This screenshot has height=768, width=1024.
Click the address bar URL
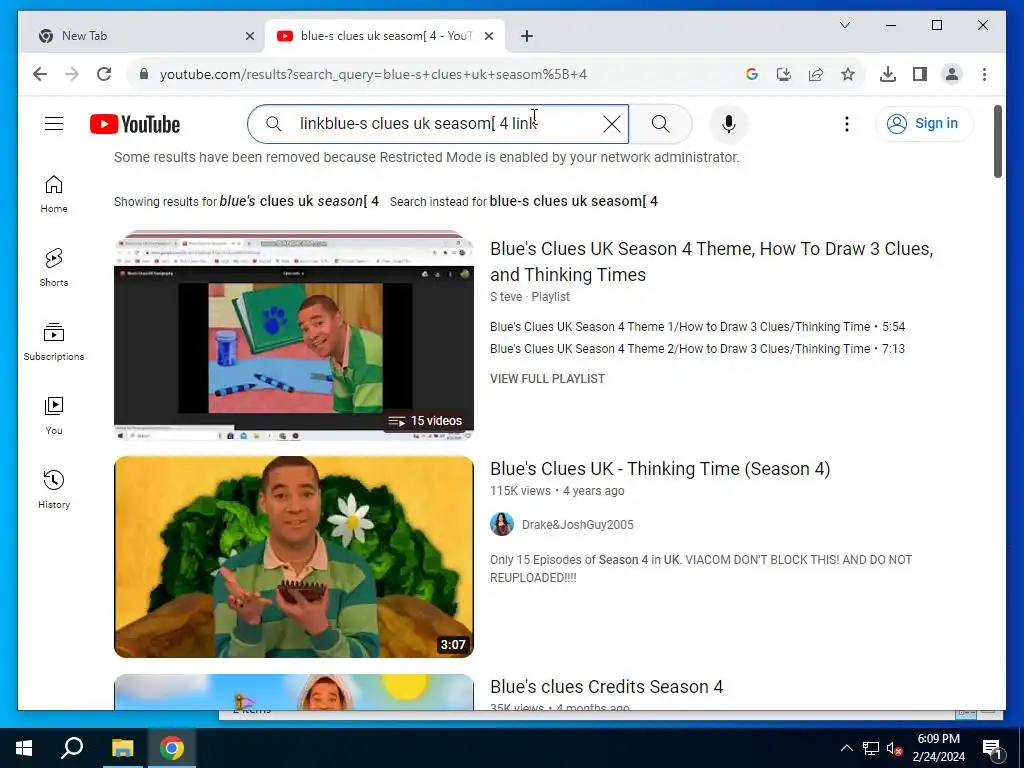[373, 74]
